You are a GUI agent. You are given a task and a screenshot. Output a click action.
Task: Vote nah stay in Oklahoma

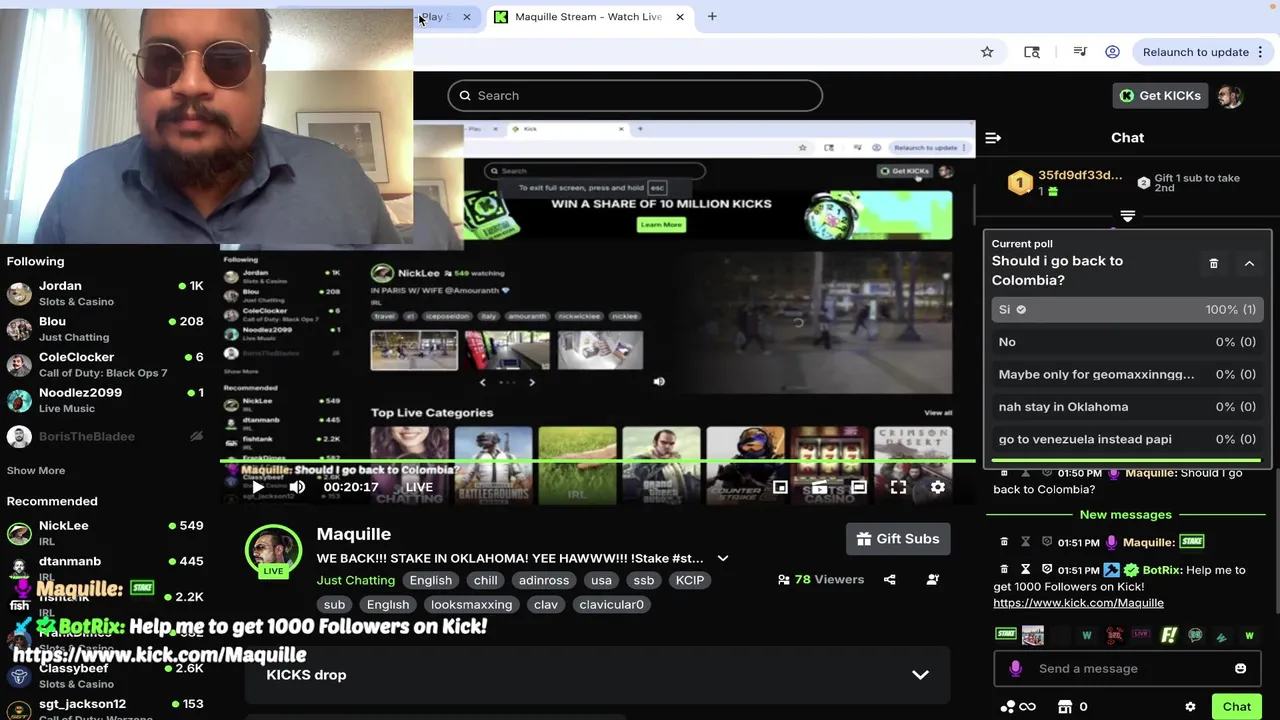1127,407
